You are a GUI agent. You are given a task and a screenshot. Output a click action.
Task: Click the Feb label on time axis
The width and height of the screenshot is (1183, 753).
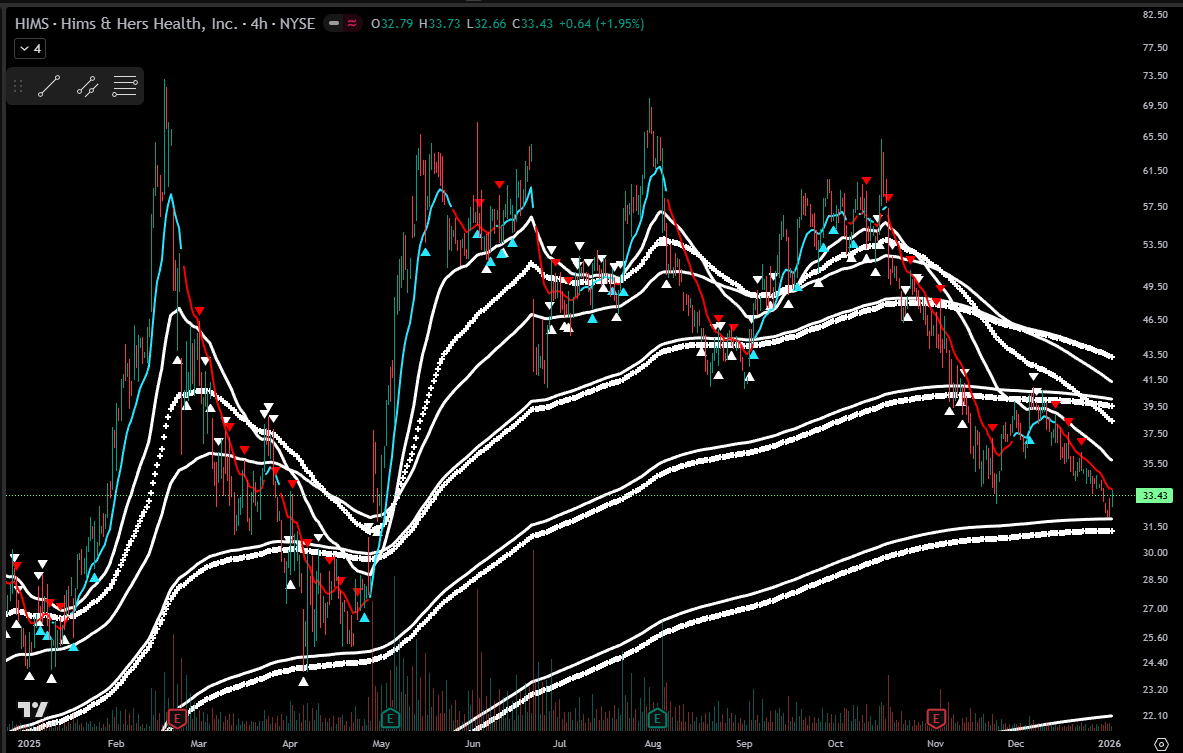click(x=115, y=743)
